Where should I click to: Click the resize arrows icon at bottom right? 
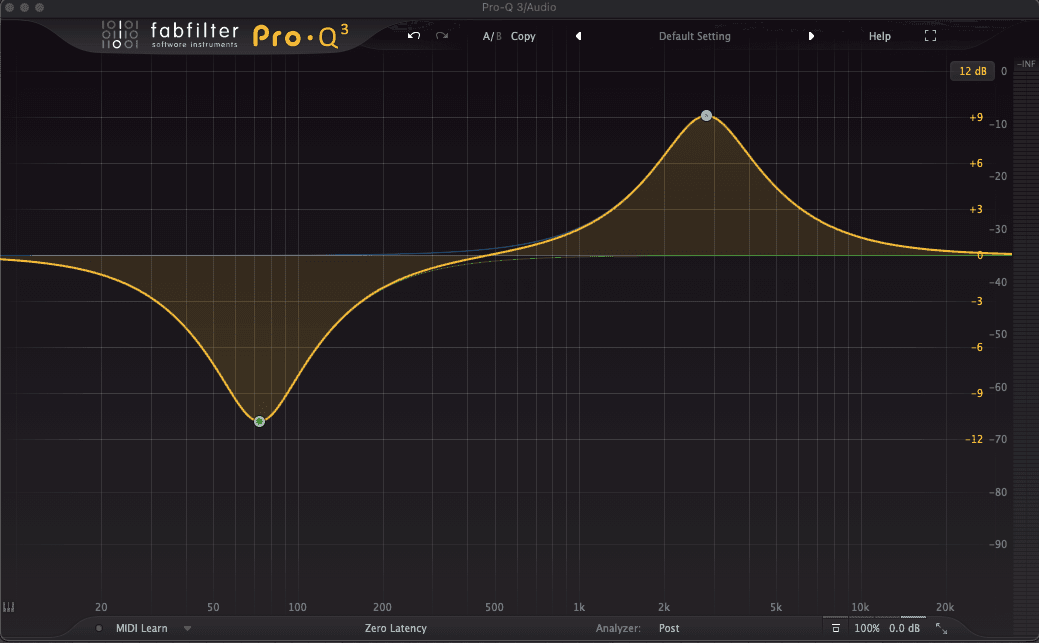(941, 628)
